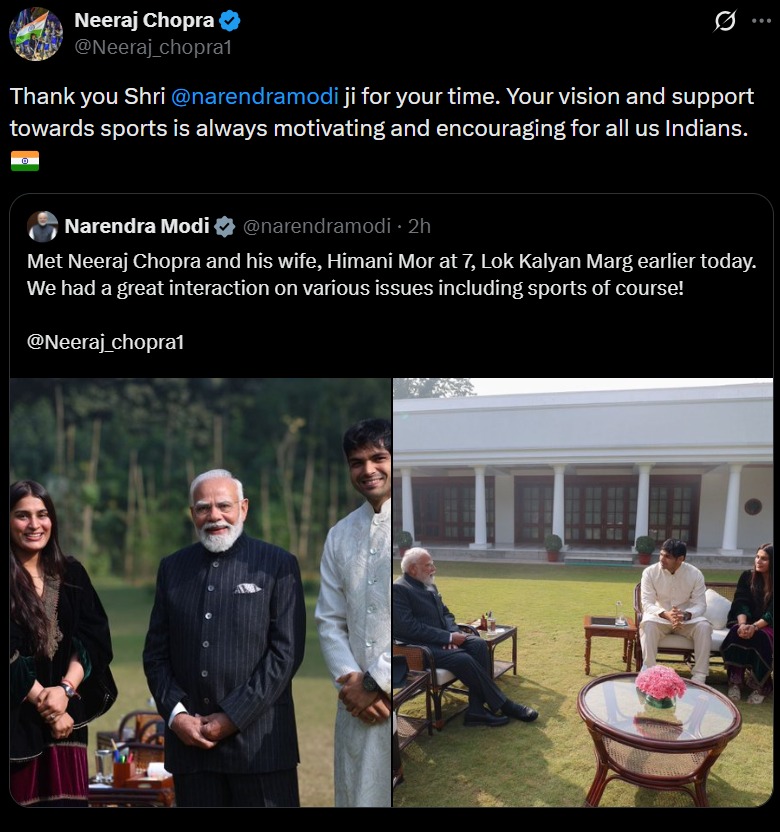This screenshot has height=832, width=780.
Task: Open the three-dot more options menu
Action: click(x=761, y=21)
